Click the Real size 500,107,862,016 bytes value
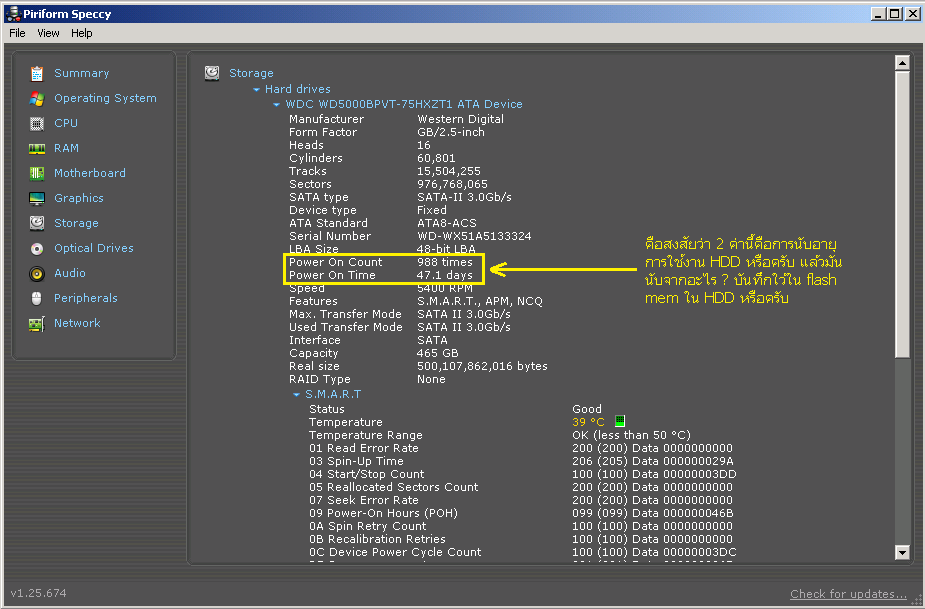 click(482, 366)
